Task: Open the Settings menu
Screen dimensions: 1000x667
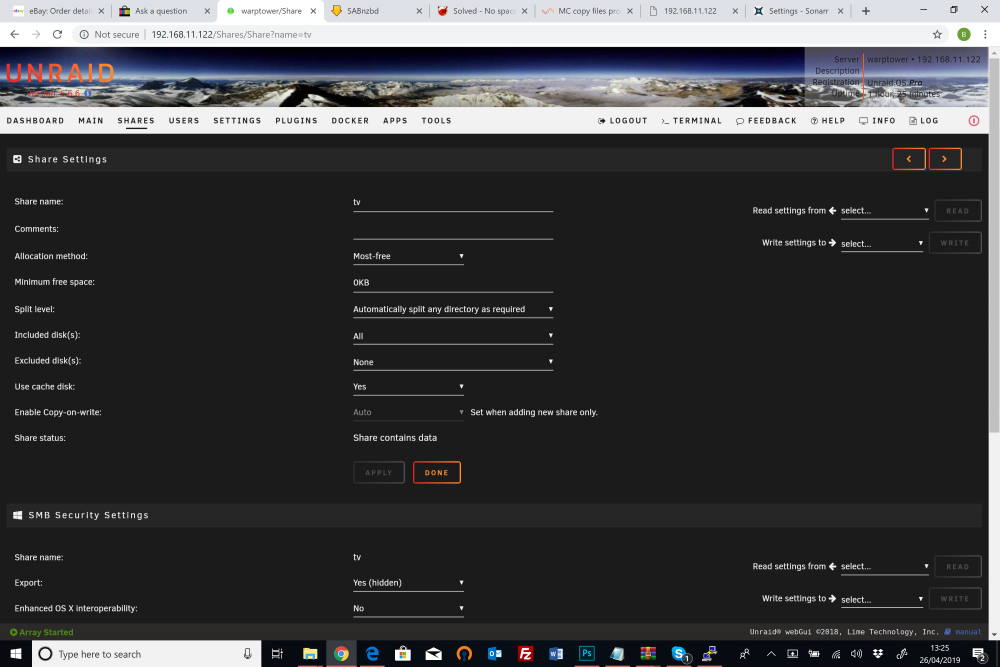Action: click(x=237, y=121)
